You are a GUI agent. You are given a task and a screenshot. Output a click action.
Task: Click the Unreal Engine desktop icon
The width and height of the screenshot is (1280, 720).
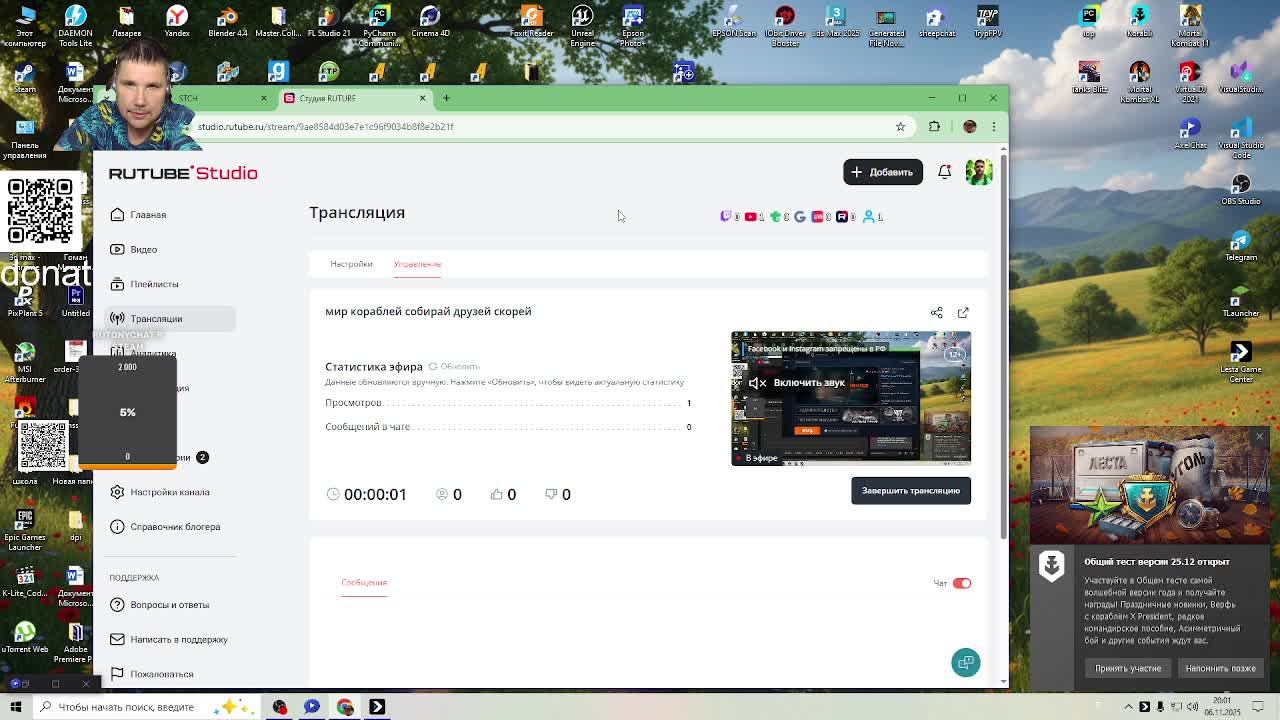[582, 27]
